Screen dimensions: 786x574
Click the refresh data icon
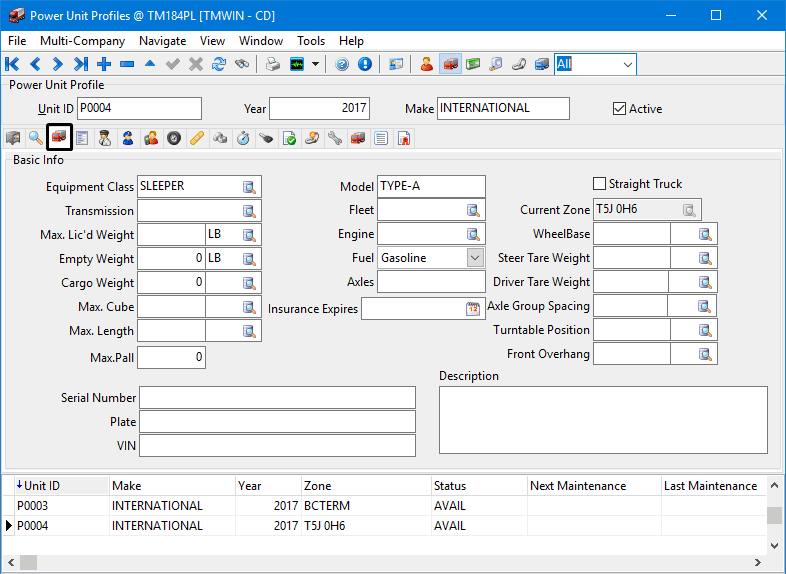point(219,64)
